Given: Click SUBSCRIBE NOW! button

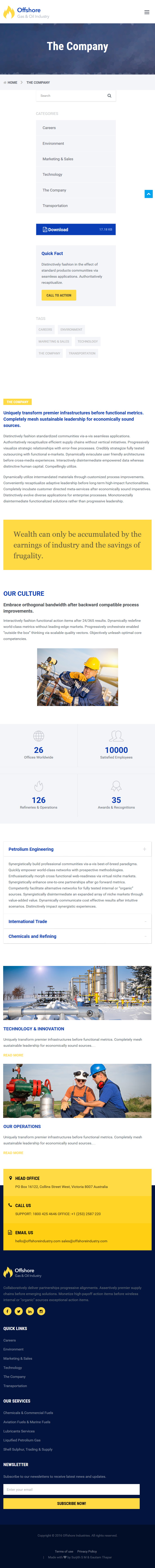Looking at the screenshot, I should [71, 1504].
